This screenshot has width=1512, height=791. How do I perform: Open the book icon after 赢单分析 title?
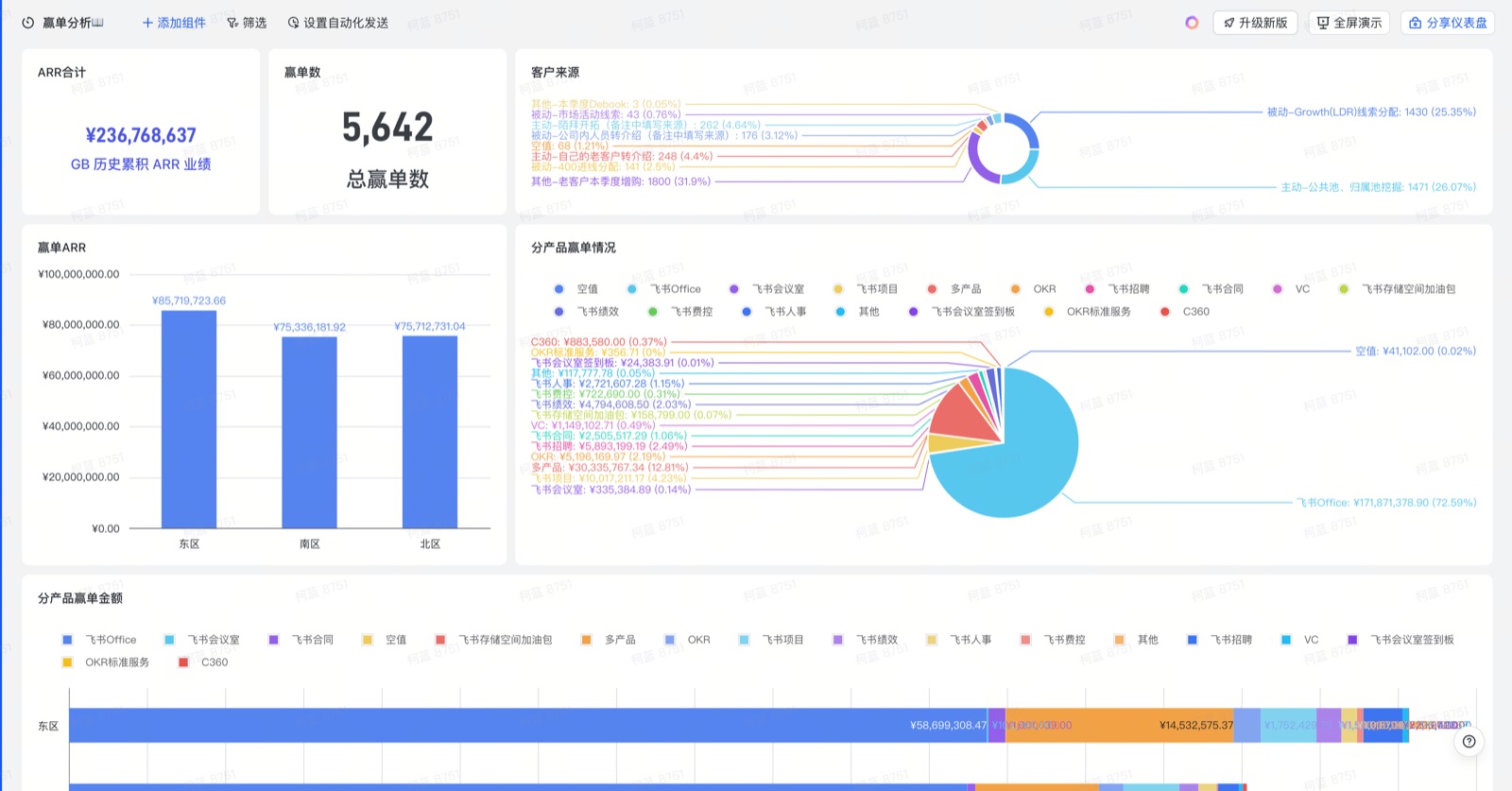[x=98, y=23]
